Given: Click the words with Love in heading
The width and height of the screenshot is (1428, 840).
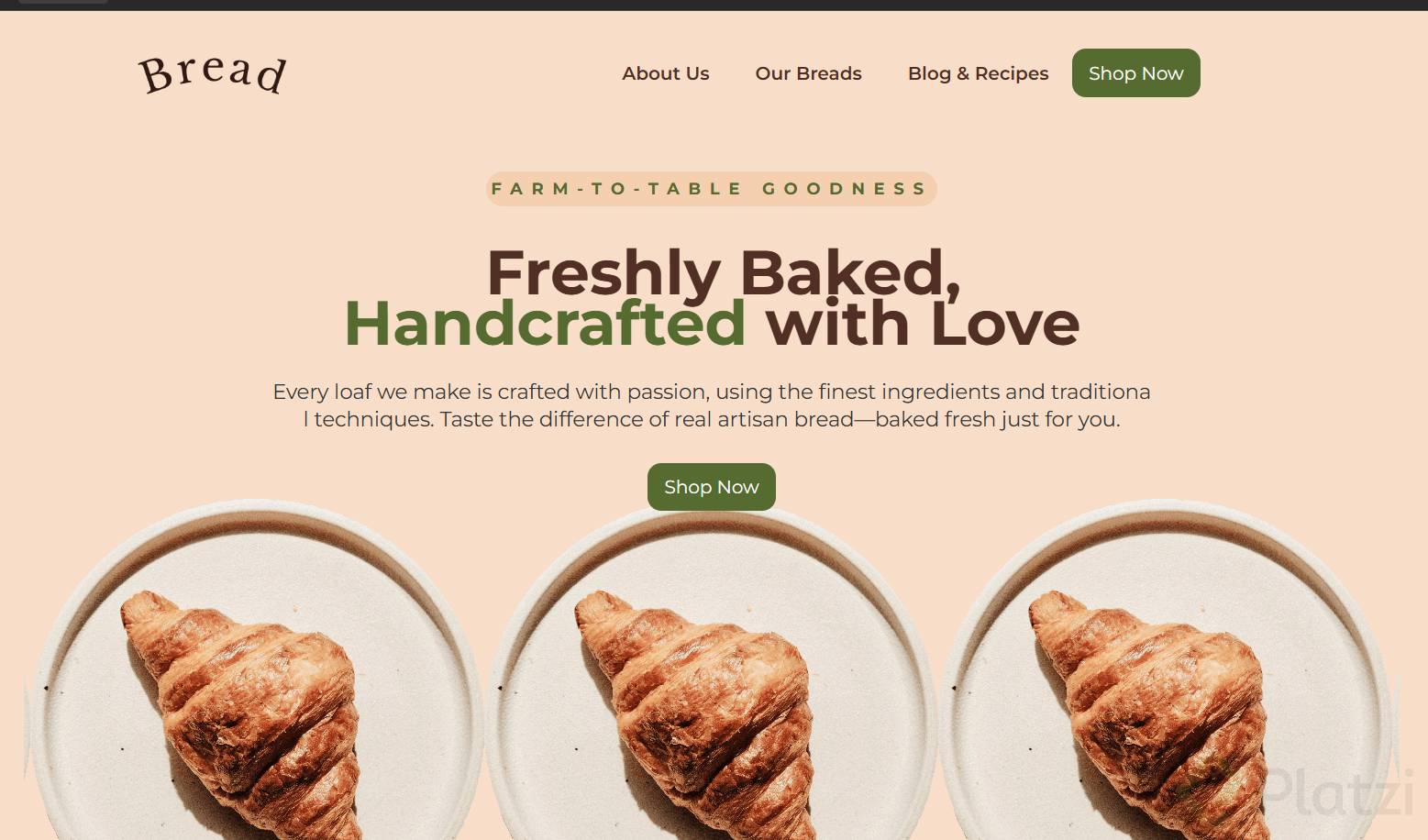Looking at the screenshot, I should click(x=923, y=324).
